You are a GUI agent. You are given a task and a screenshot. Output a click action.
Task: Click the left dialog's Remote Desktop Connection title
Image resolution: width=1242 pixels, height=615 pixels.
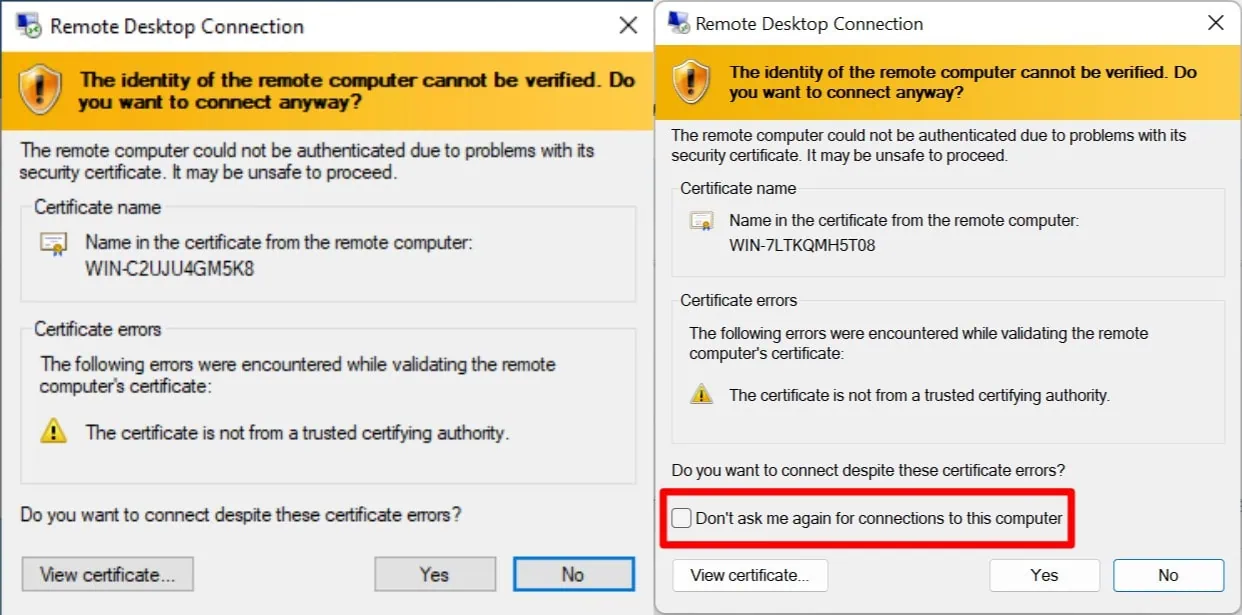point(177,27)
